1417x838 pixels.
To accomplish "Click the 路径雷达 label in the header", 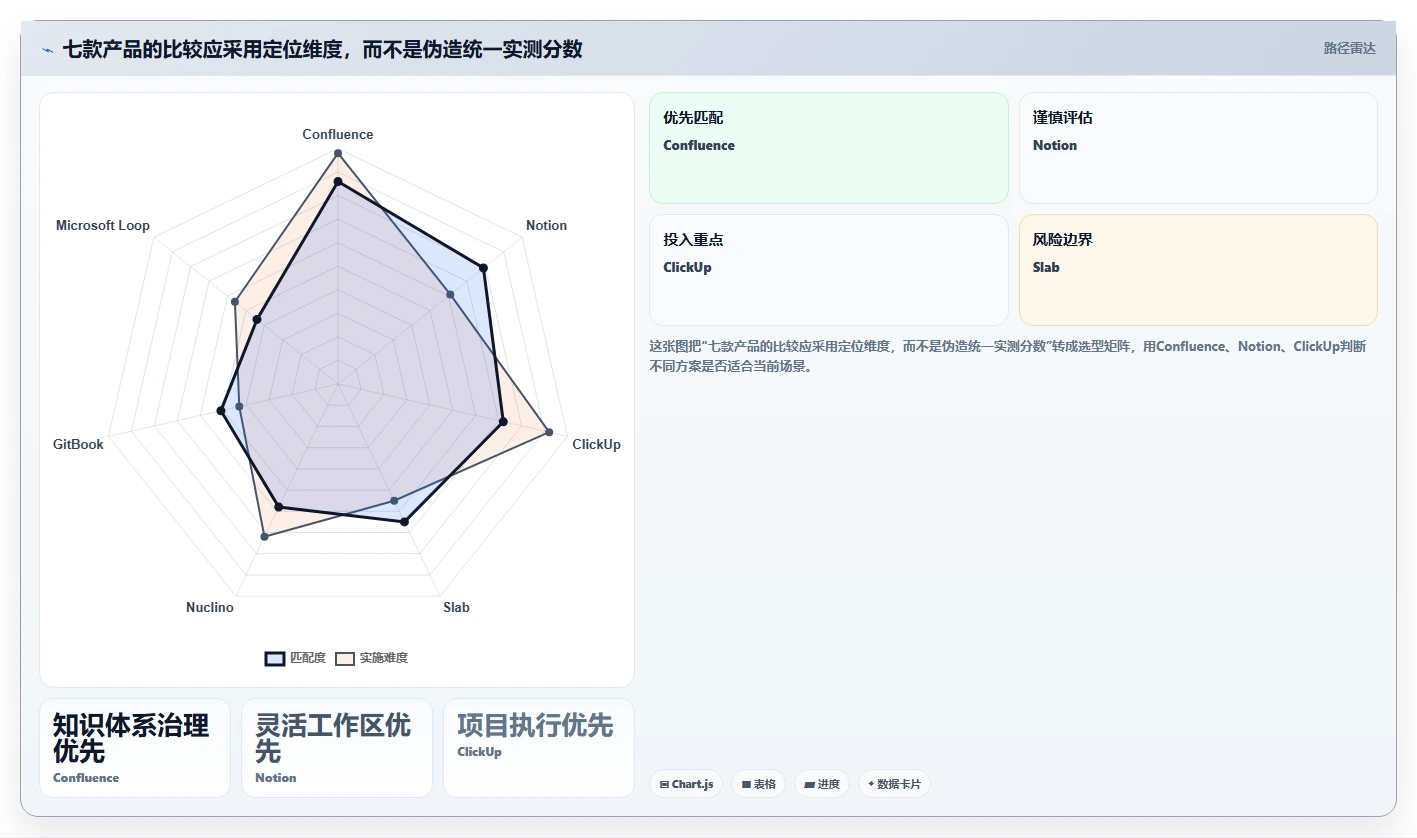I will click(1349, 48).
